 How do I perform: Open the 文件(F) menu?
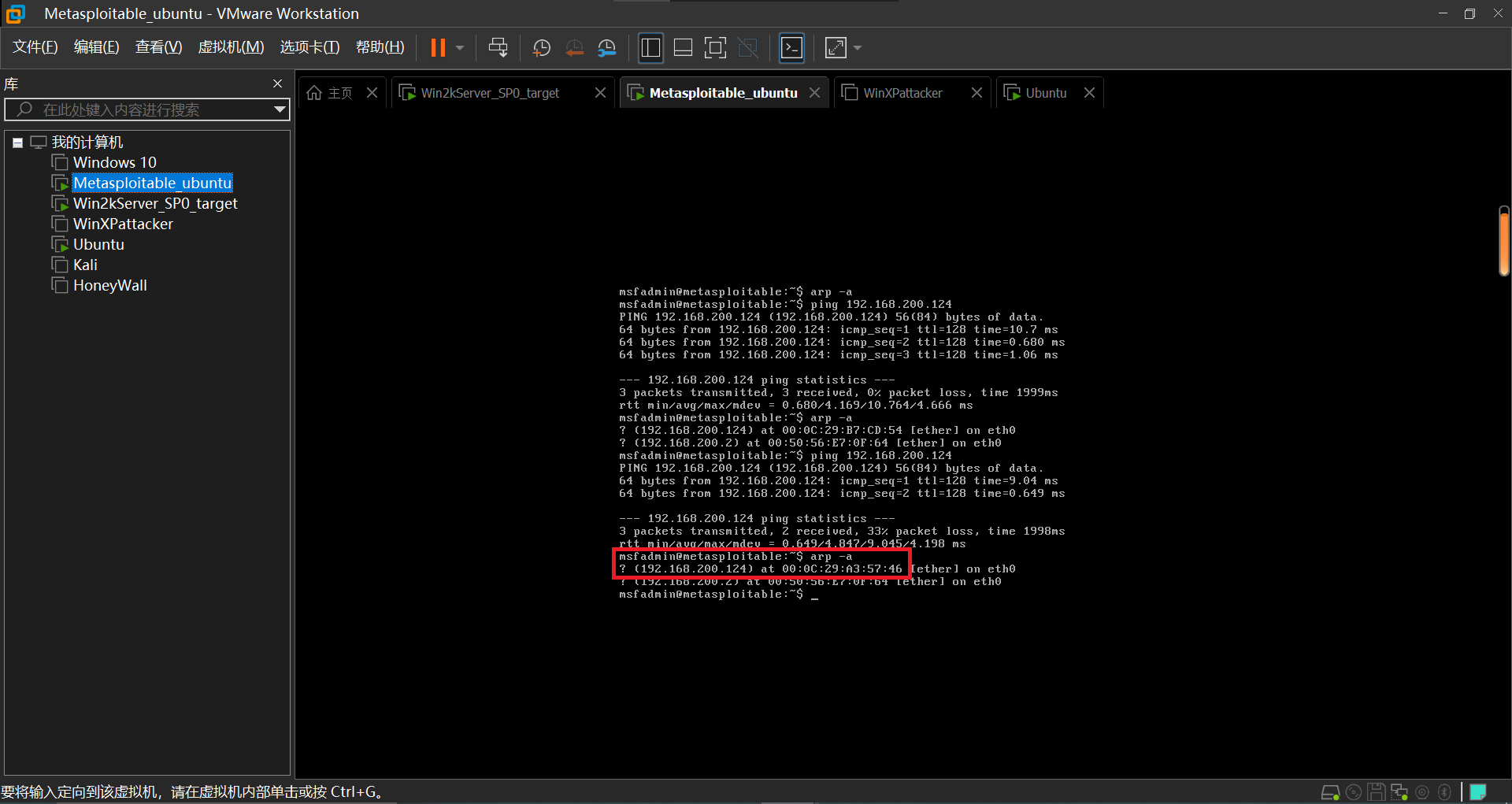coord(35,47)
